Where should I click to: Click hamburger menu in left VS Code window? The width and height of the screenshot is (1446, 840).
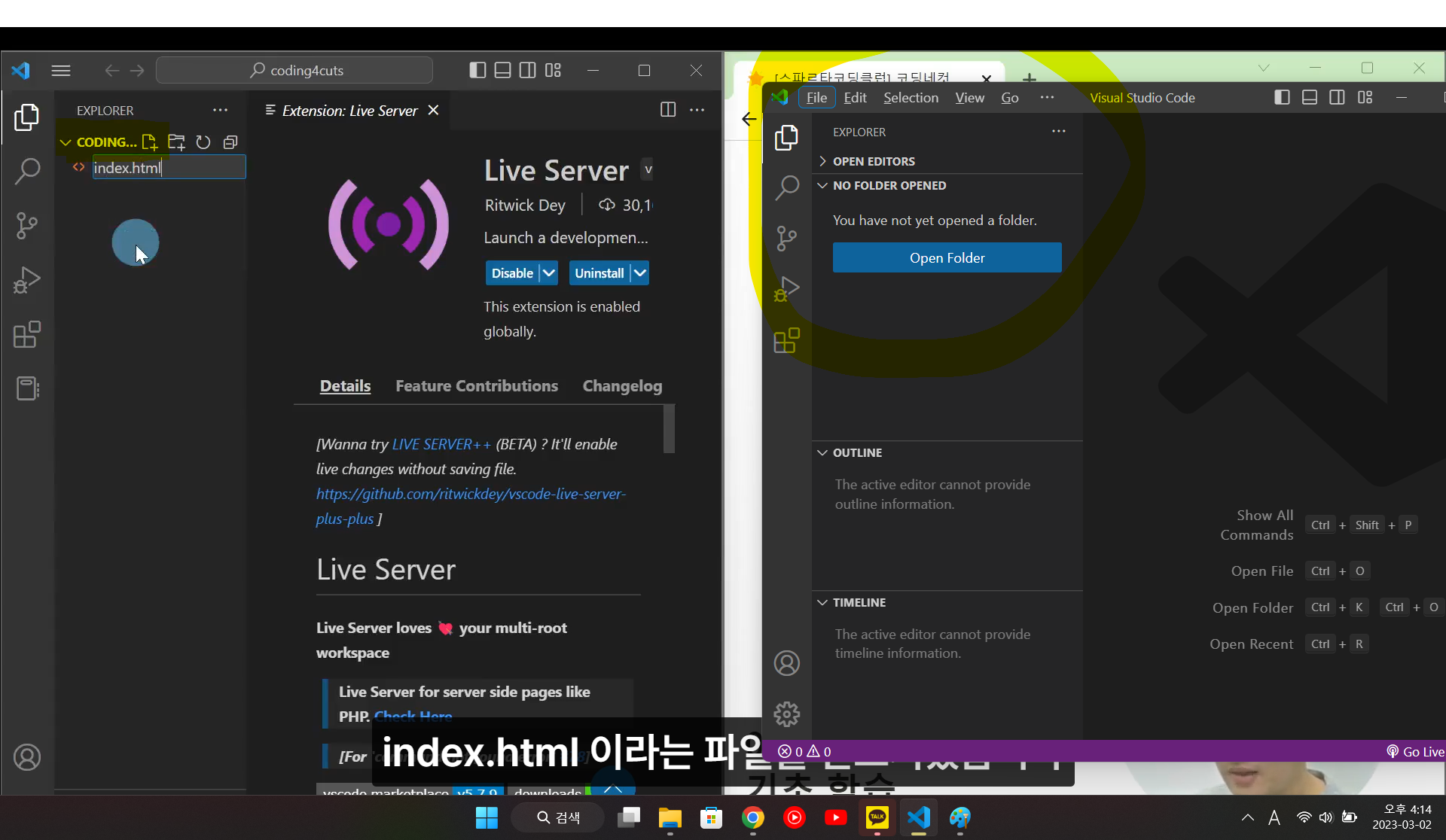[61, 71]
